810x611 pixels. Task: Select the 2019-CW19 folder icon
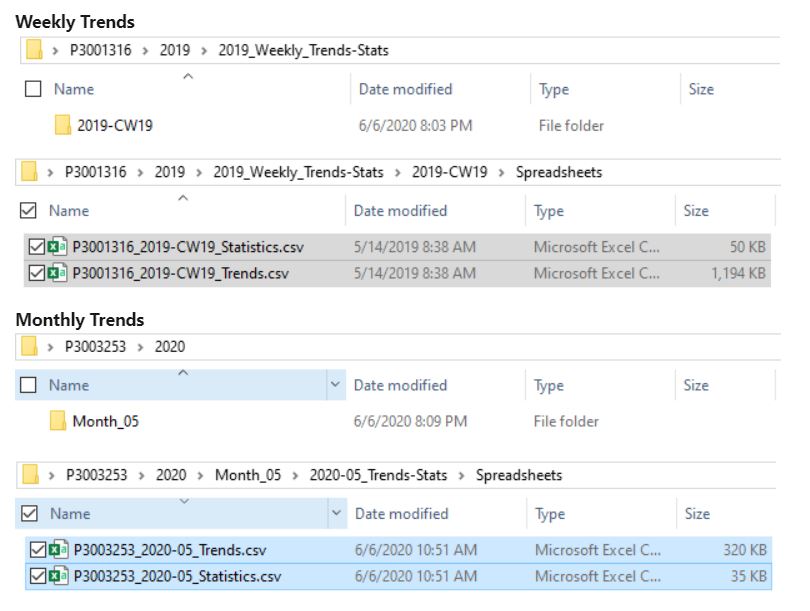coord(63,125)
